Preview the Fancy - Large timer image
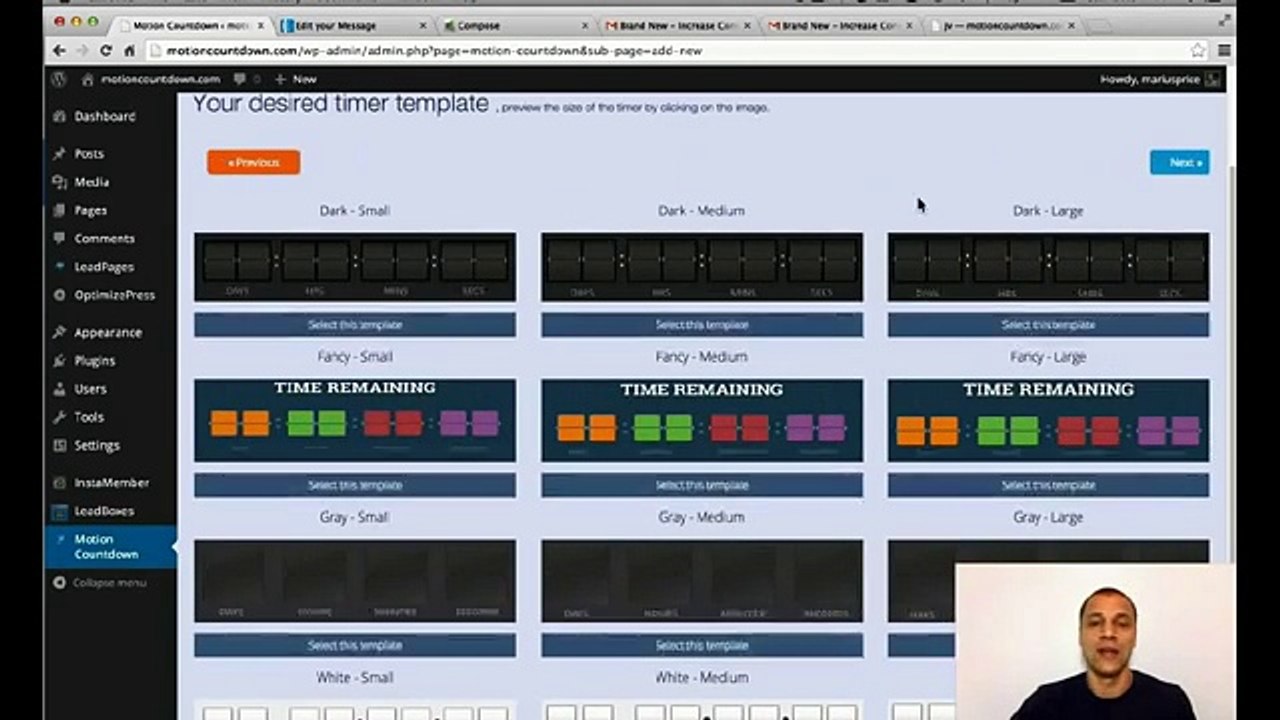The image size is (1280, 720). [x=1048, y=420]
